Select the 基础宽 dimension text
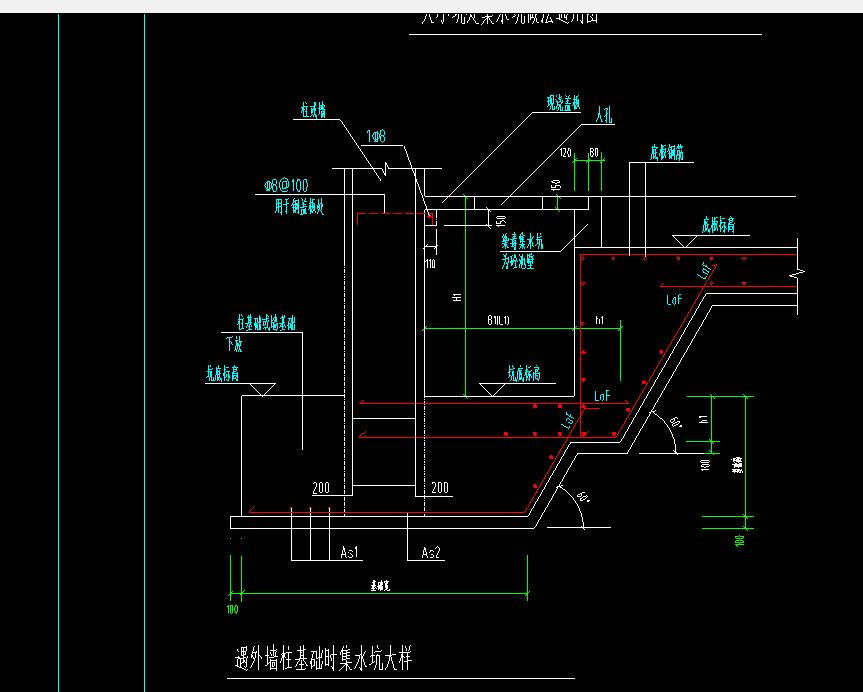 [380, 586]
